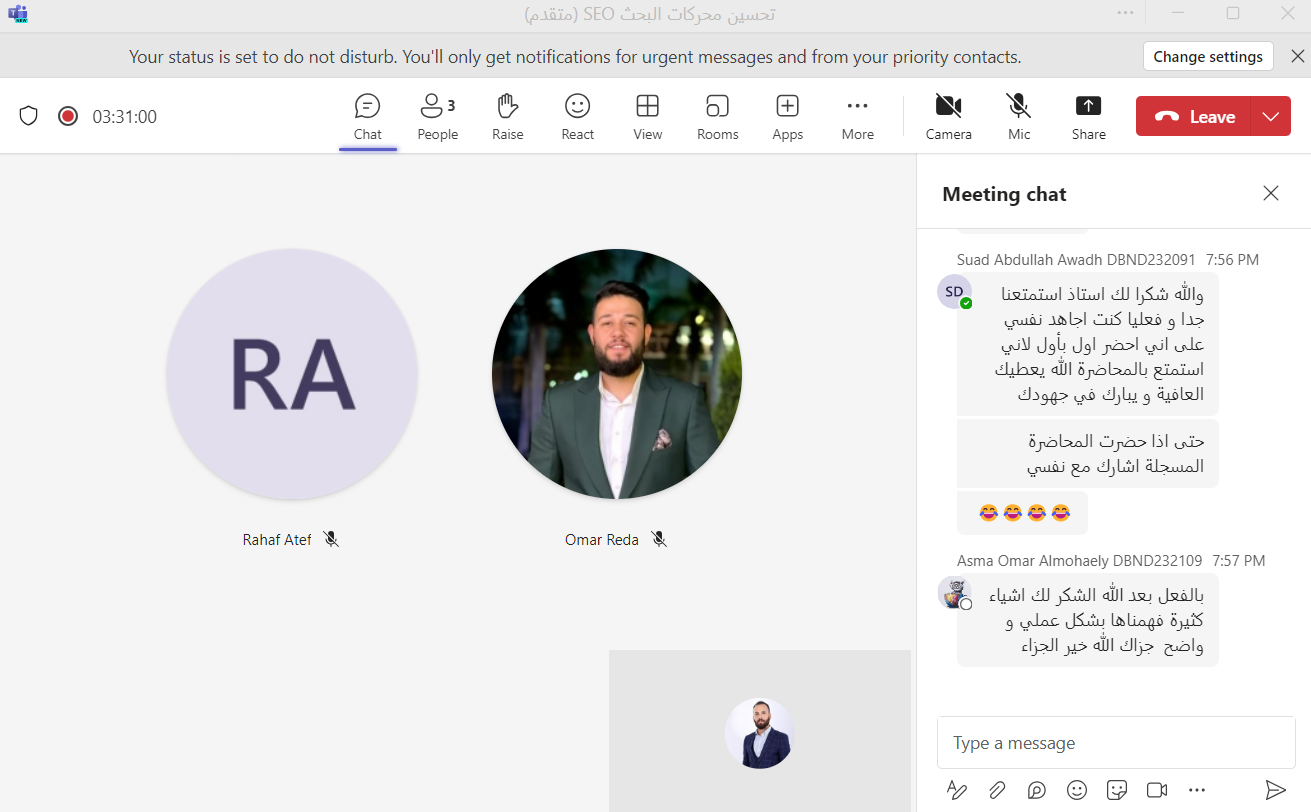Open more compose options ellipsis

[1197, 790]
